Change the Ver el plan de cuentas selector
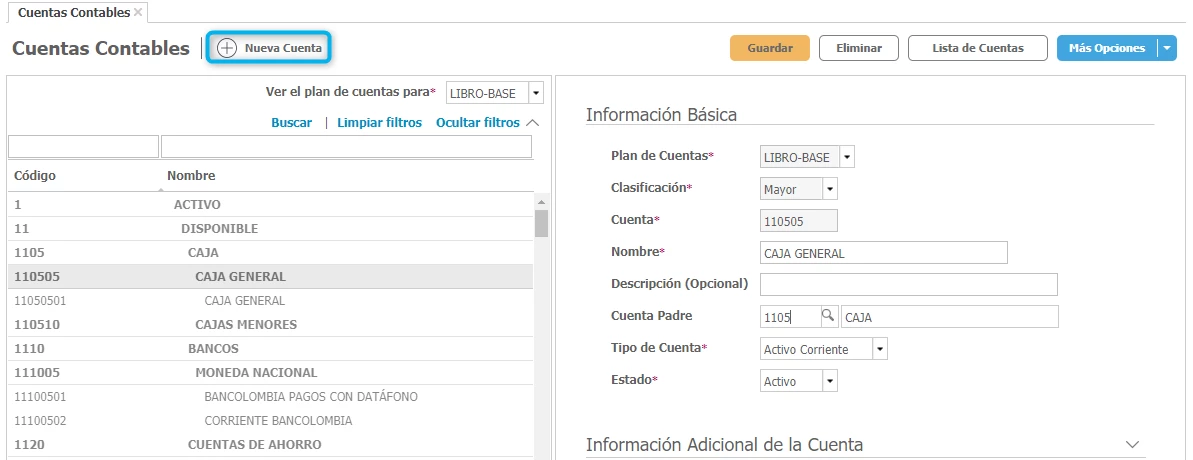This screenshot has height=460, width=1193. [x=535, y=93]
